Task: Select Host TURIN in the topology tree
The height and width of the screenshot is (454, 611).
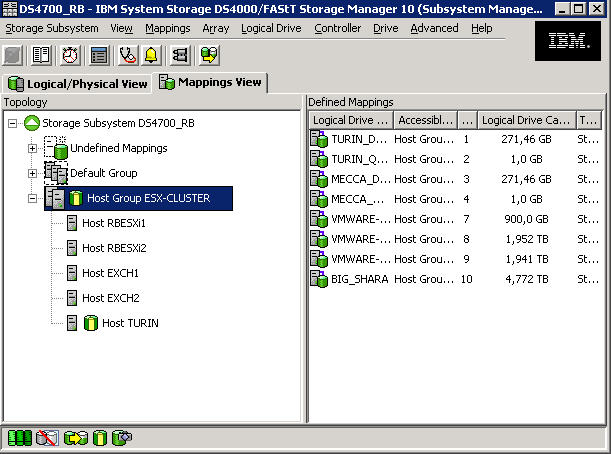Action: pos(129,323)
